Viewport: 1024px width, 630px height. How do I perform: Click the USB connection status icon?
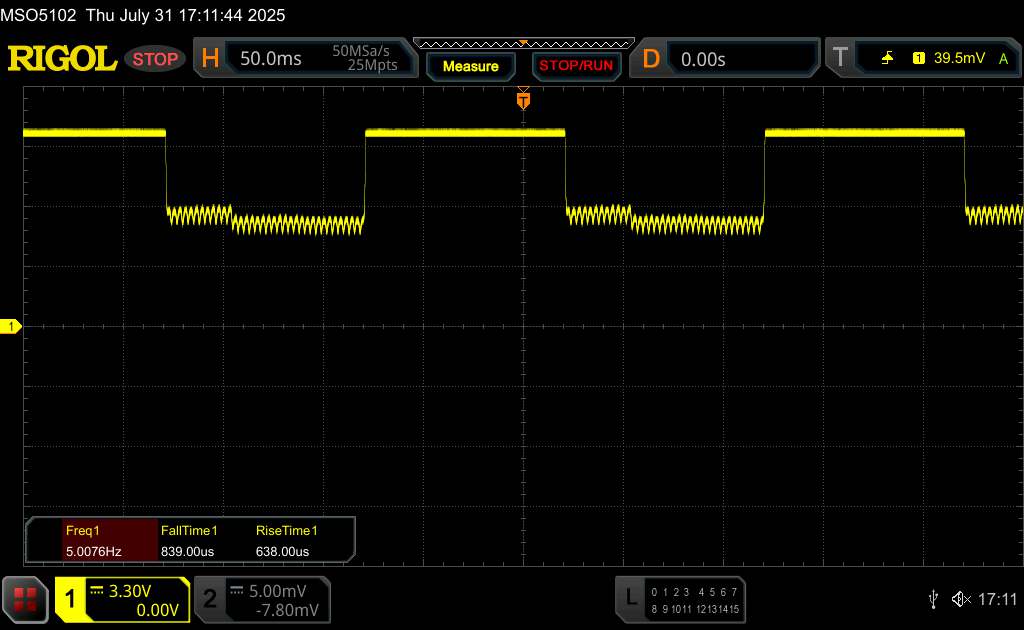coord(933,599)
